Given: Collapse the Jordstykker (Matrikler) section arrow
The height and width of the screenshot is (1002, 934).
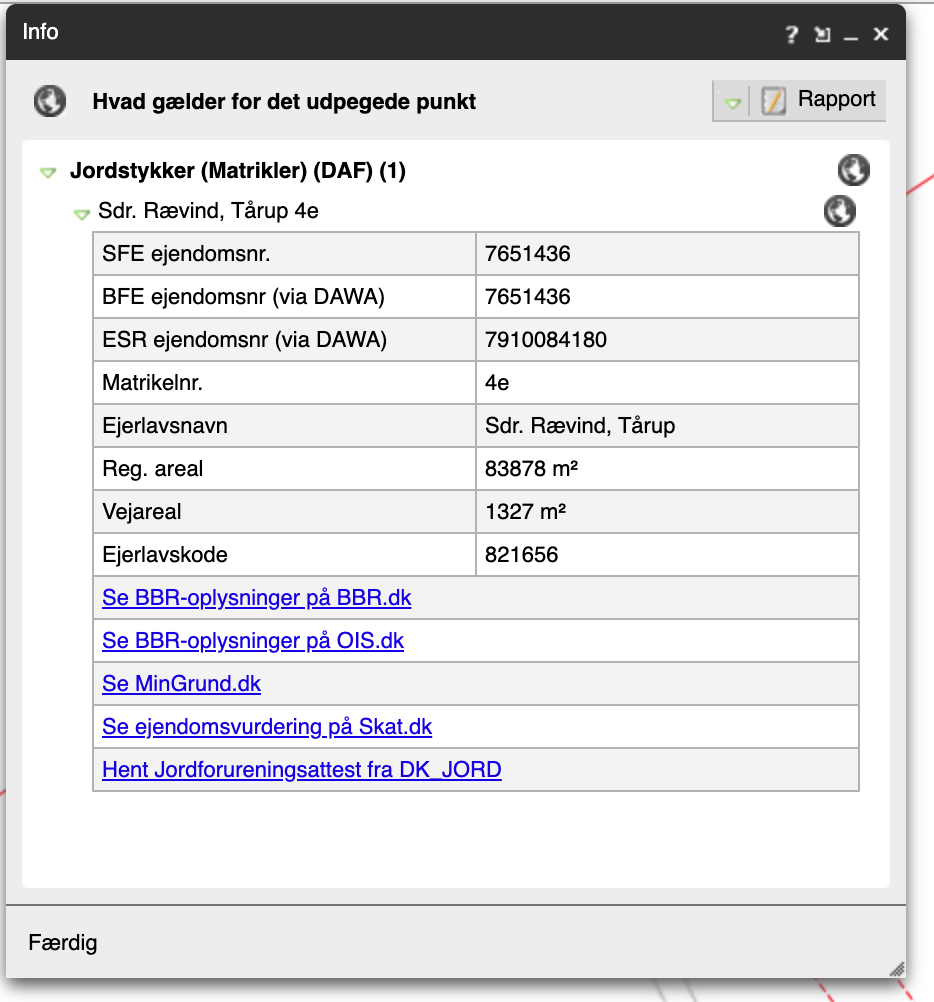Looking at the screenshot, I should click(48, 172).
